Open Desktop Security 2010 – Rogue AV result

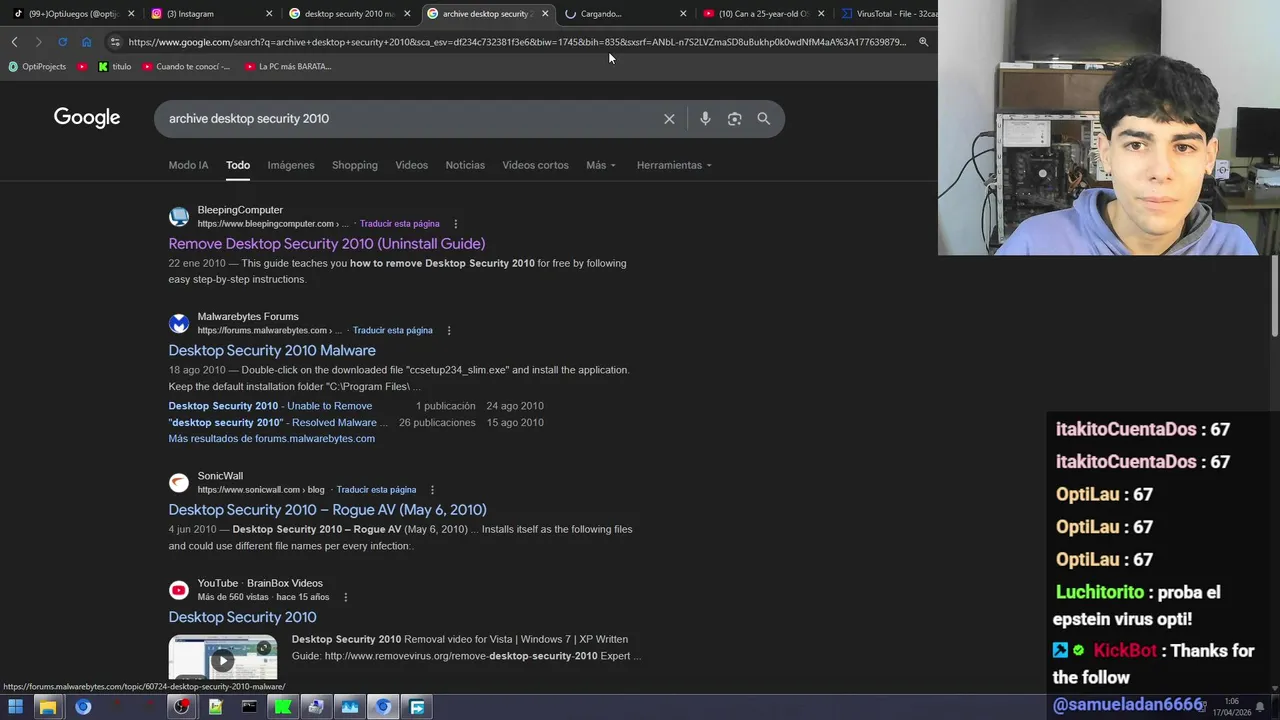(327, 510)
